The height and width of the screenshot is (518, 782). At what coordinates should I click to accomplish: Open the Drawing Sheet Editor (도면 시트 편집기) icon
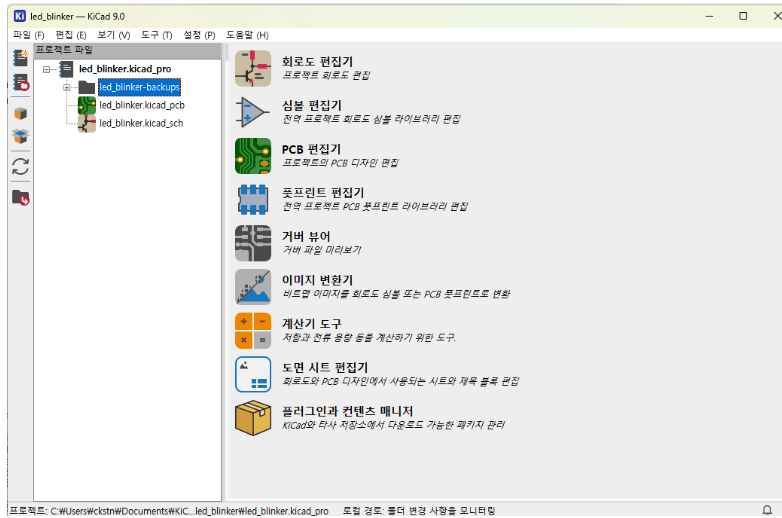tap(253, 374)
